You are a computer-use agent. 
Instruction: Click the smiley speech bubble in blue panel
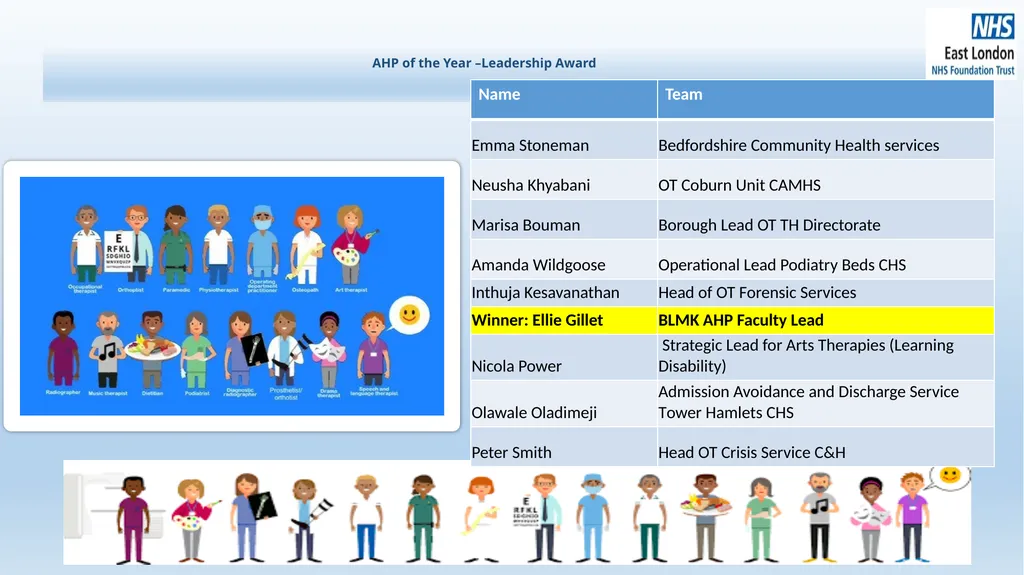click(x=409, y=316)
